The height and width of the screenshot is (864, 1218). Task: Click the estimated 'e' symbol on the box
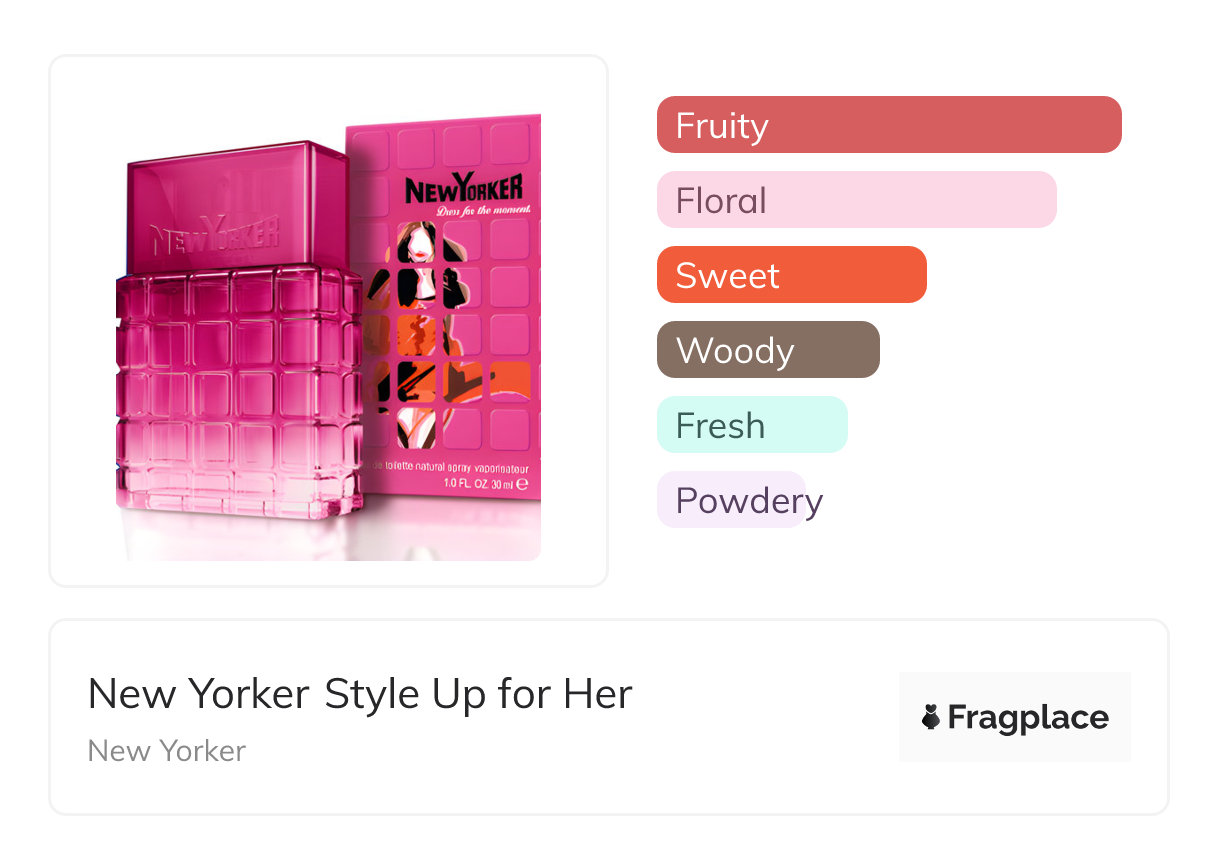pos(522,484)
